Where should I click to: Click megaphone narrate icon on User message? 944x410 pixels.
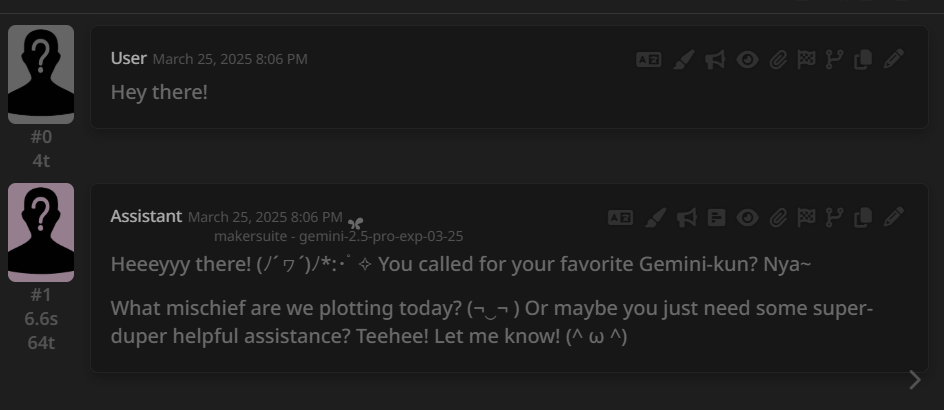(x=715, y=60)
